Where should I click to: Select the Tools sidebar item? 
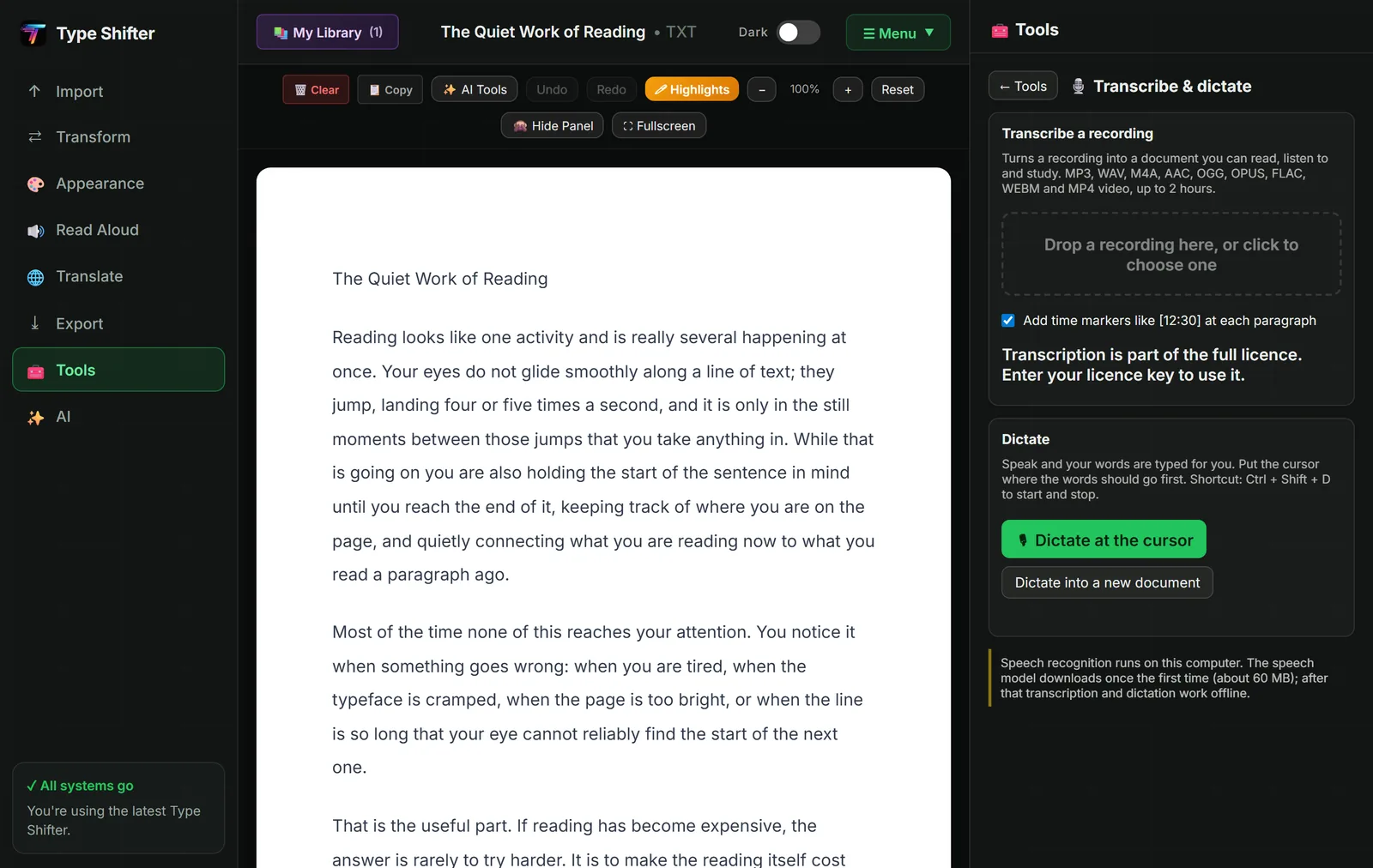point(118,370)
